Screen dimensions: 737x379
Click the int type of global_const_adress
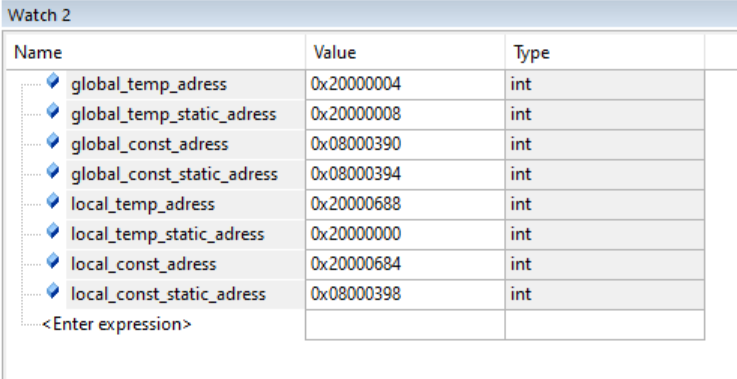click(521, 145)
